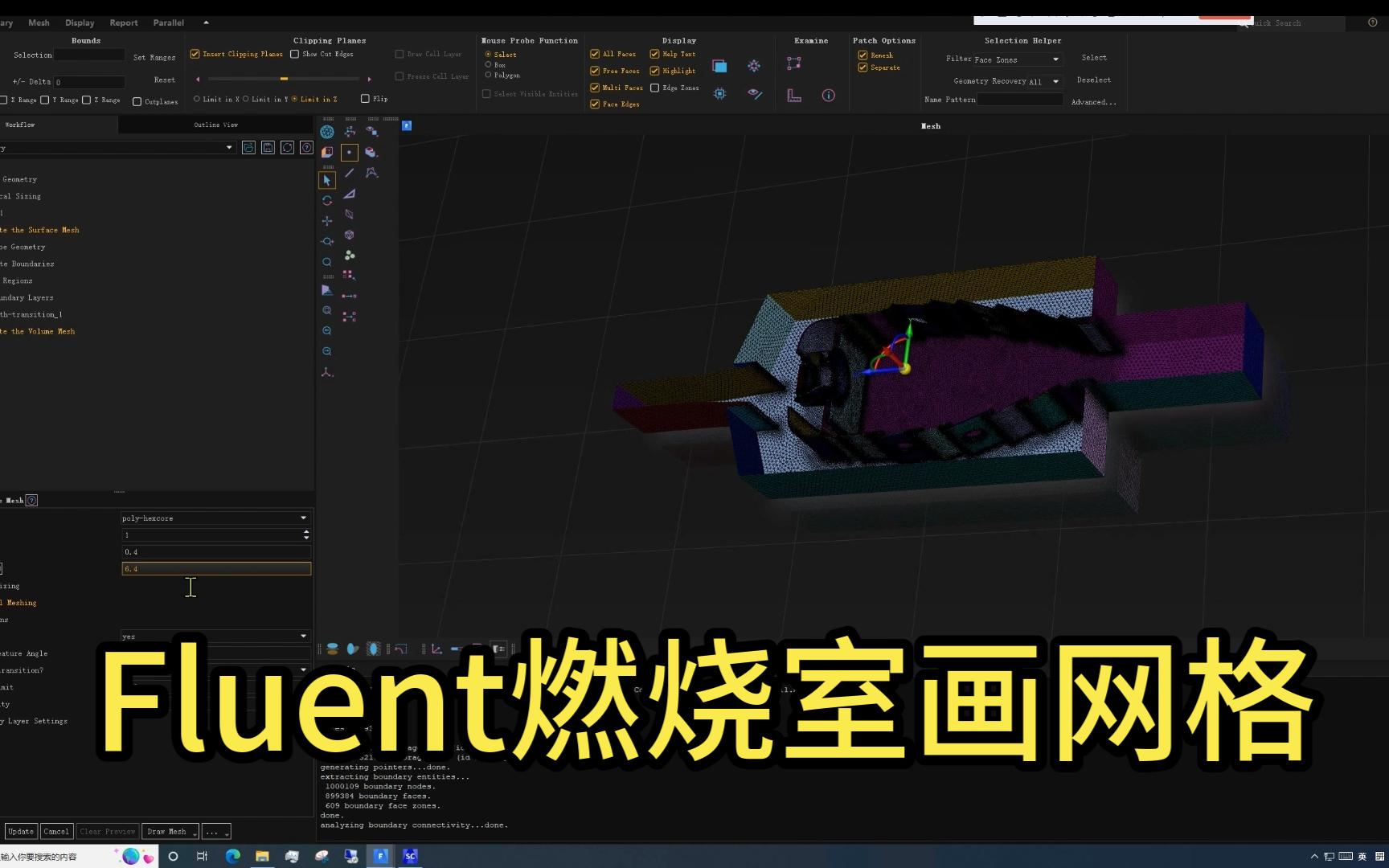The image size is (1389, 868).
Task: Click Set Ranges in Bounds
Action: pos(154,58)
